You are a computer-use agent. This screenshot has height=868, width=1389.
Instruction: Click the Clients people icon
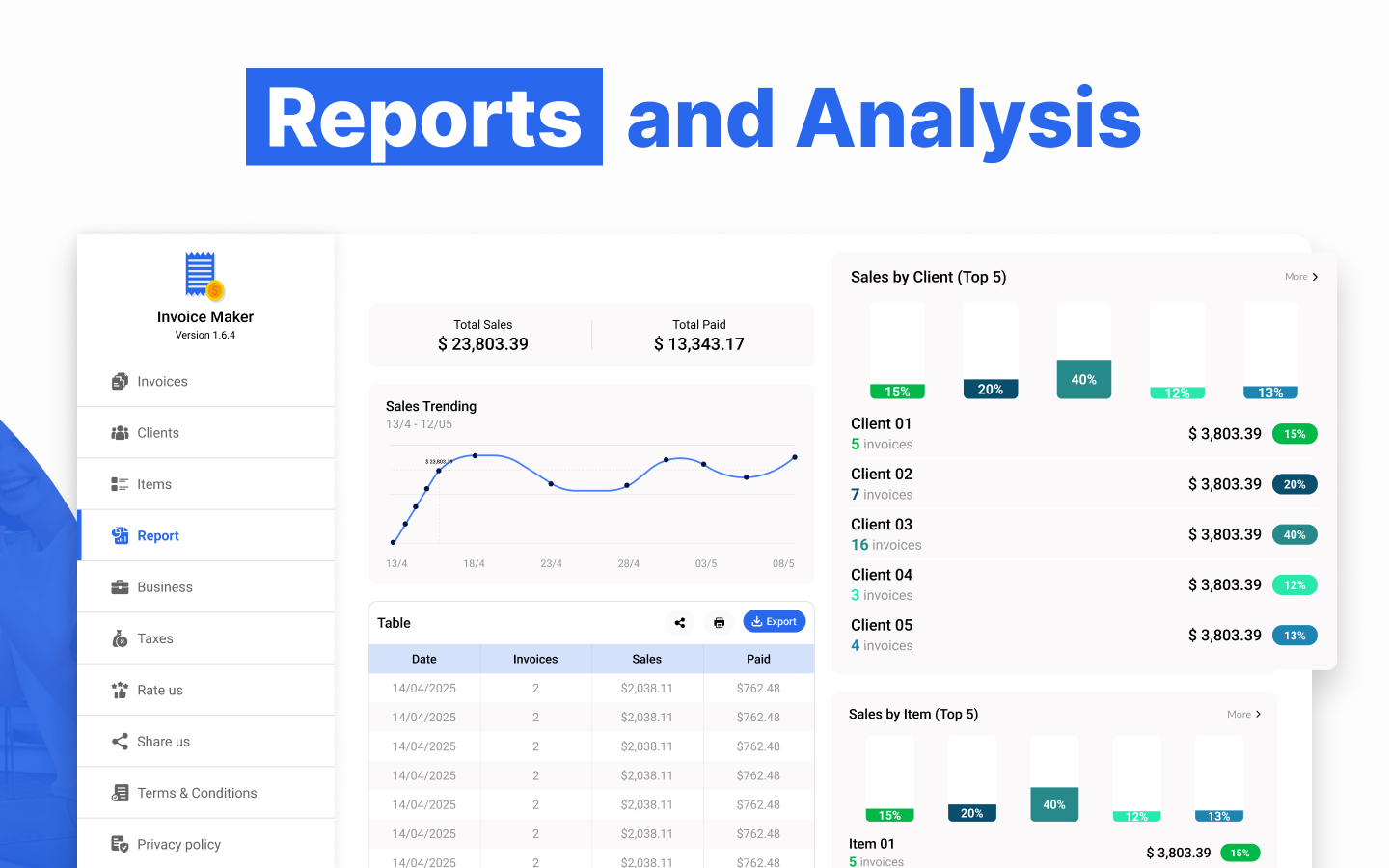click(120, 433)
